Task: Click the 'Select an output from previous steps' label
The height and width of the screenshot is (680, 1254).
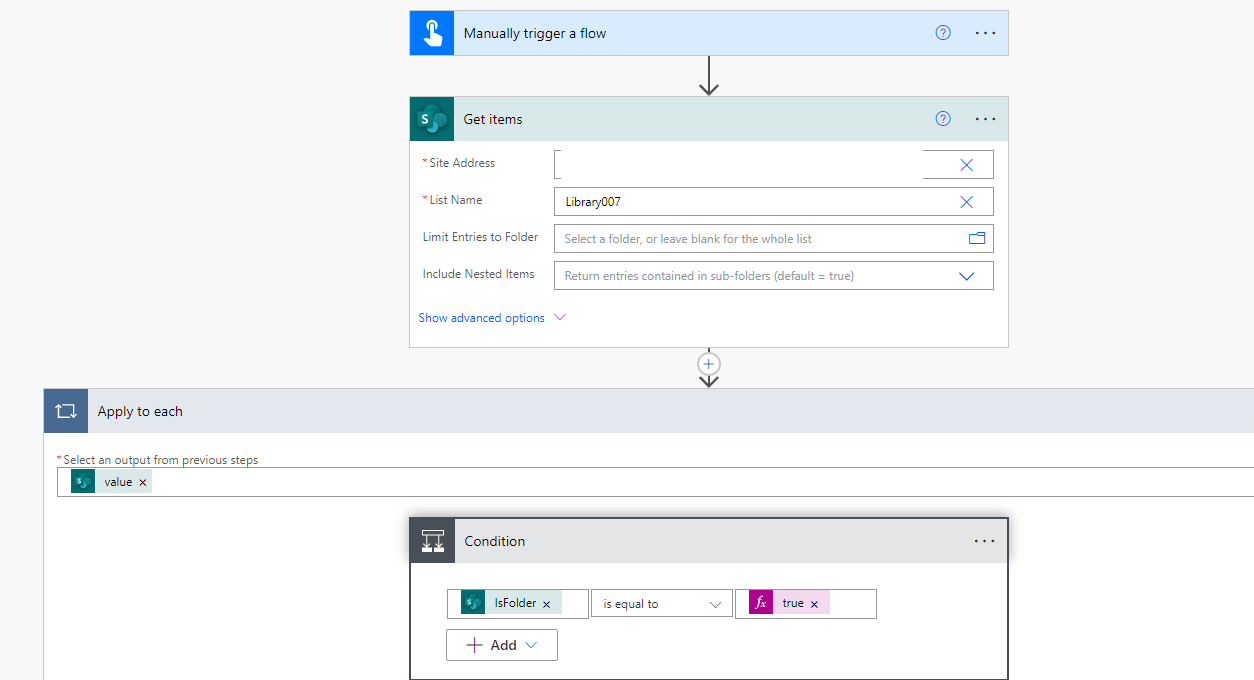Action: point(161,460)
